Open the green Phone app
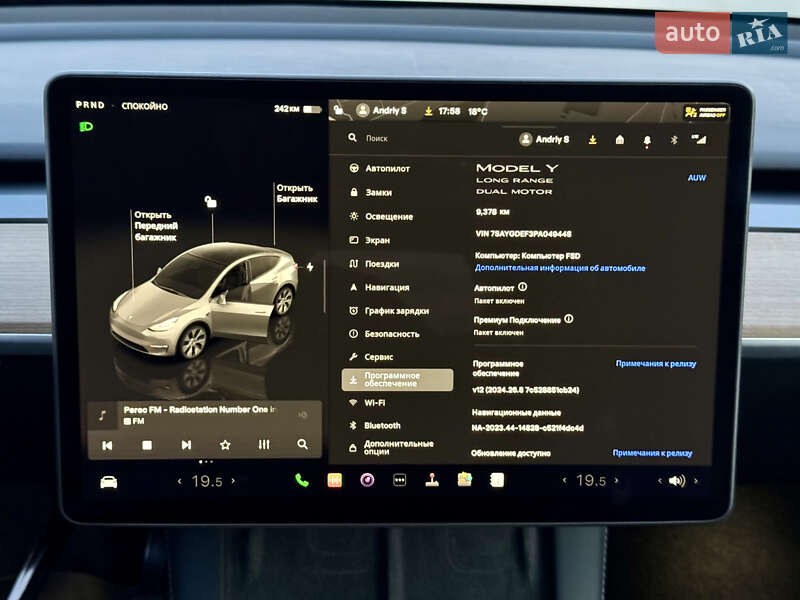Screen dimensions: 800x600 click(x=302, y=480)
